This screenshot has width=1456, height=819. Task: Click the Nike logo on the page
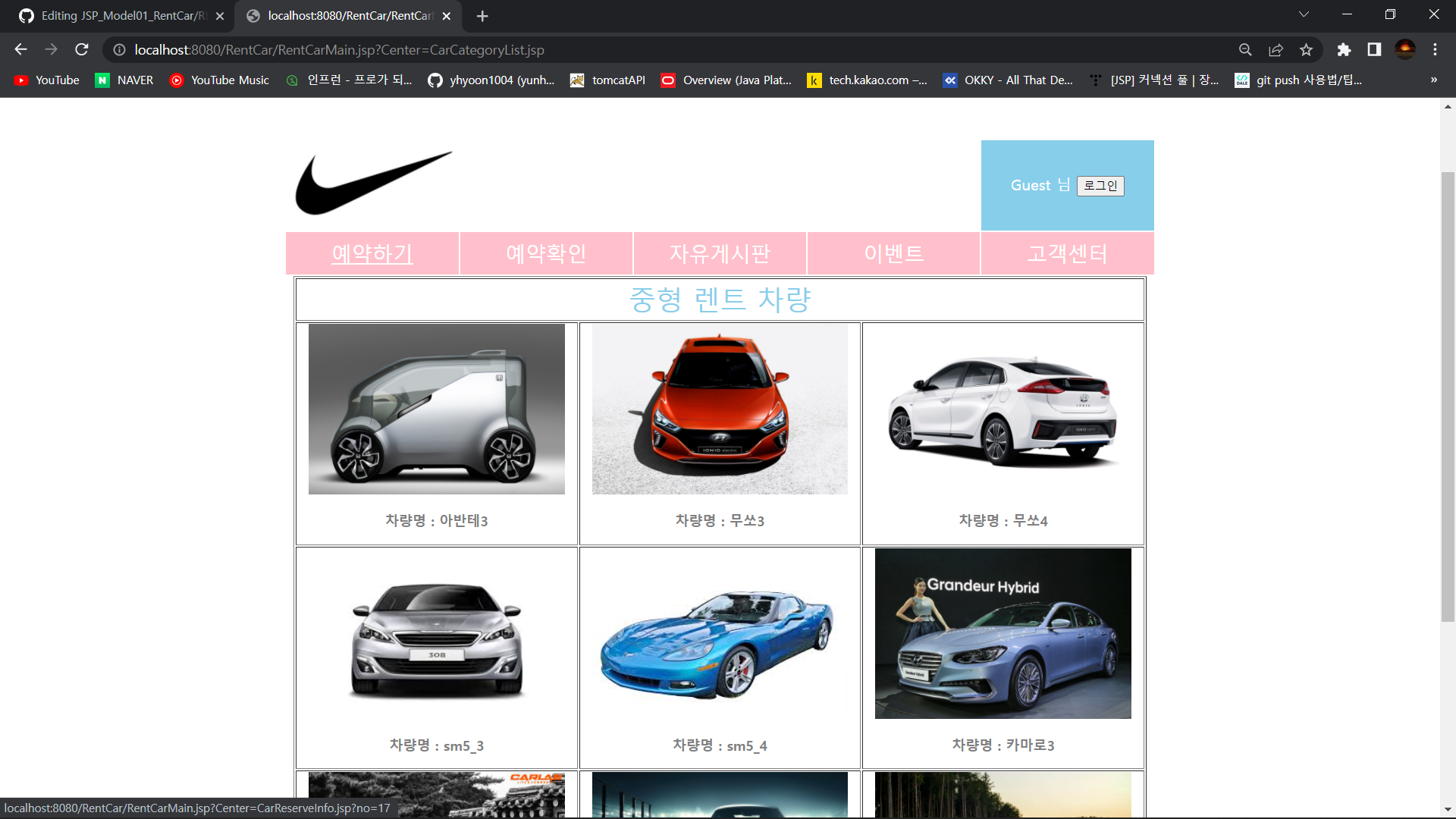click(373, 182)
